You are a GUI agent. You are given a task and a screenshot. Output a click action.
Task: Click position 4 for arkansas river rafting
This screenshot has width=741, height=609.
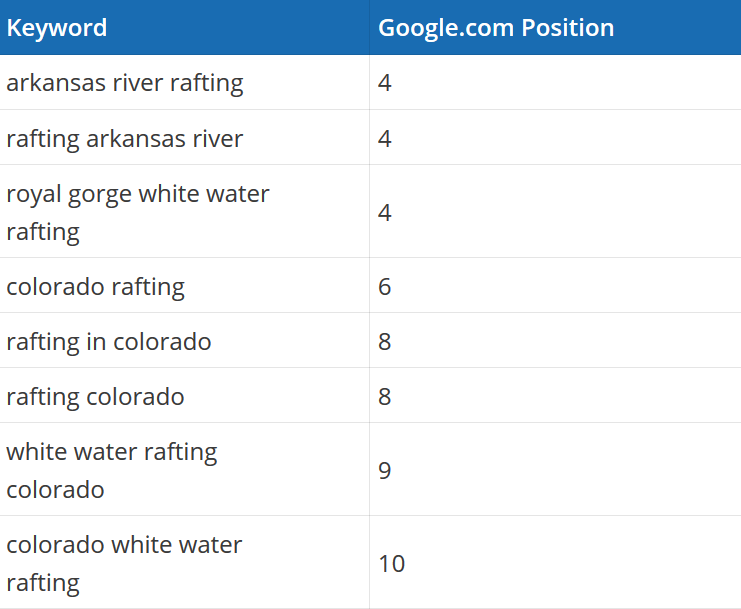[x=385, y=83]
